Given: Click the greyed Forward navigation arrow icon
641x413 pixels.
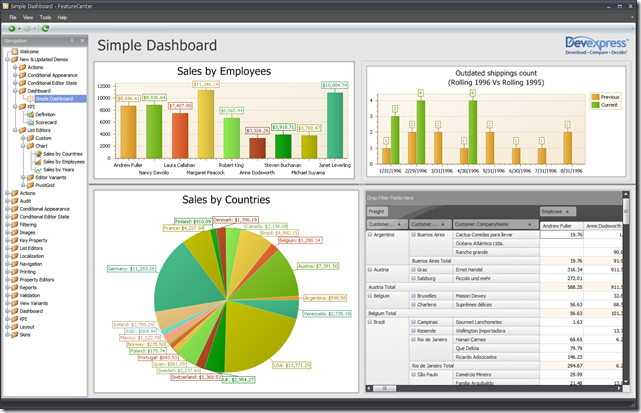Looking at the screenshot, I should tap(27, 29).
